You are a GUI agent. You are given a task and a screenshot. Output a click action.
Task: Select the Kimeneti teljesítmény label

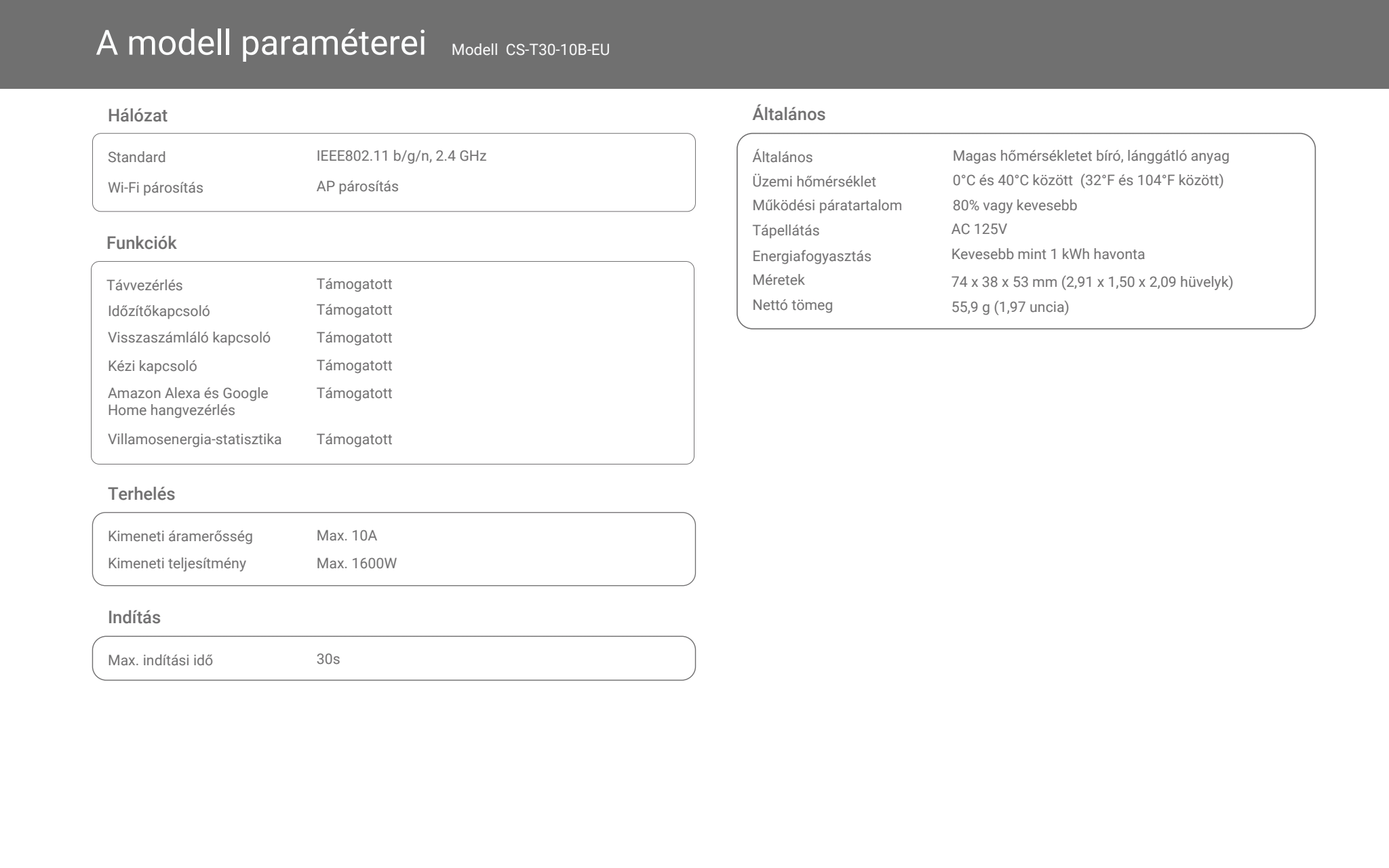coord(177,564)
